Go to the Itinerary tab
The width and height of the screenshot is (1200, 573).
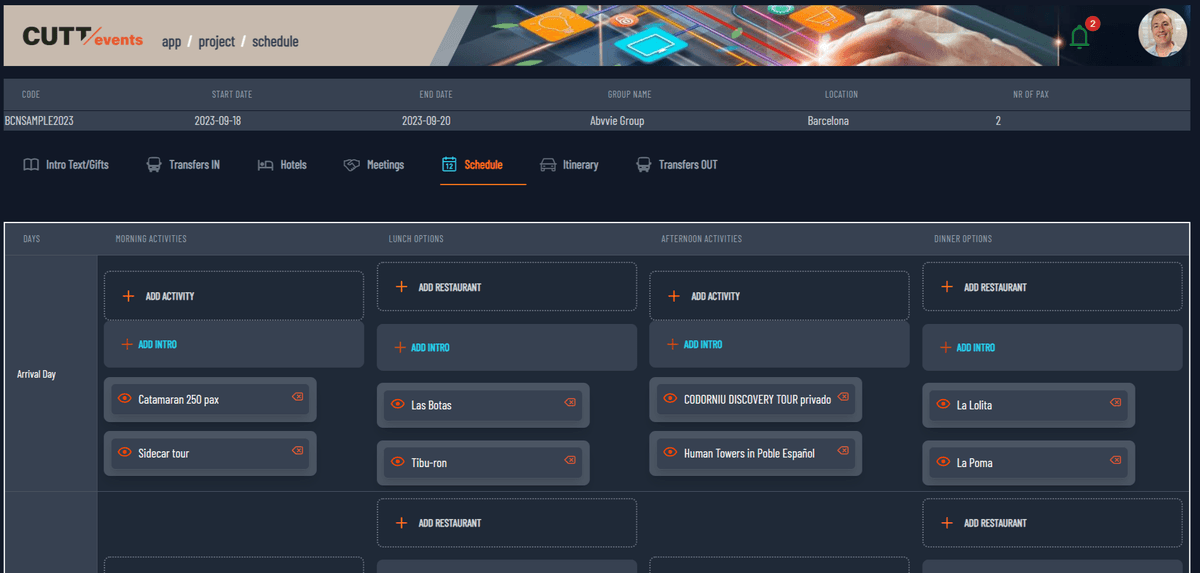coord(569,165)
